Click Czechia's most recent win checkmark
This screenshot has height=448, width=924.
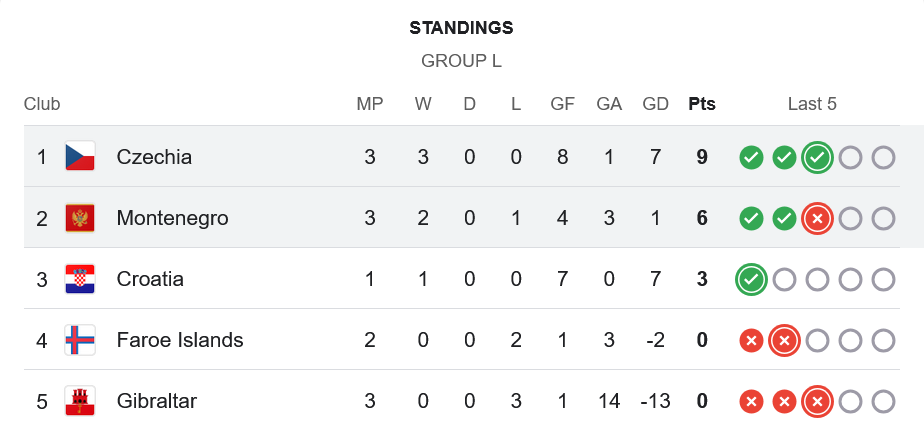pos(817,157)
